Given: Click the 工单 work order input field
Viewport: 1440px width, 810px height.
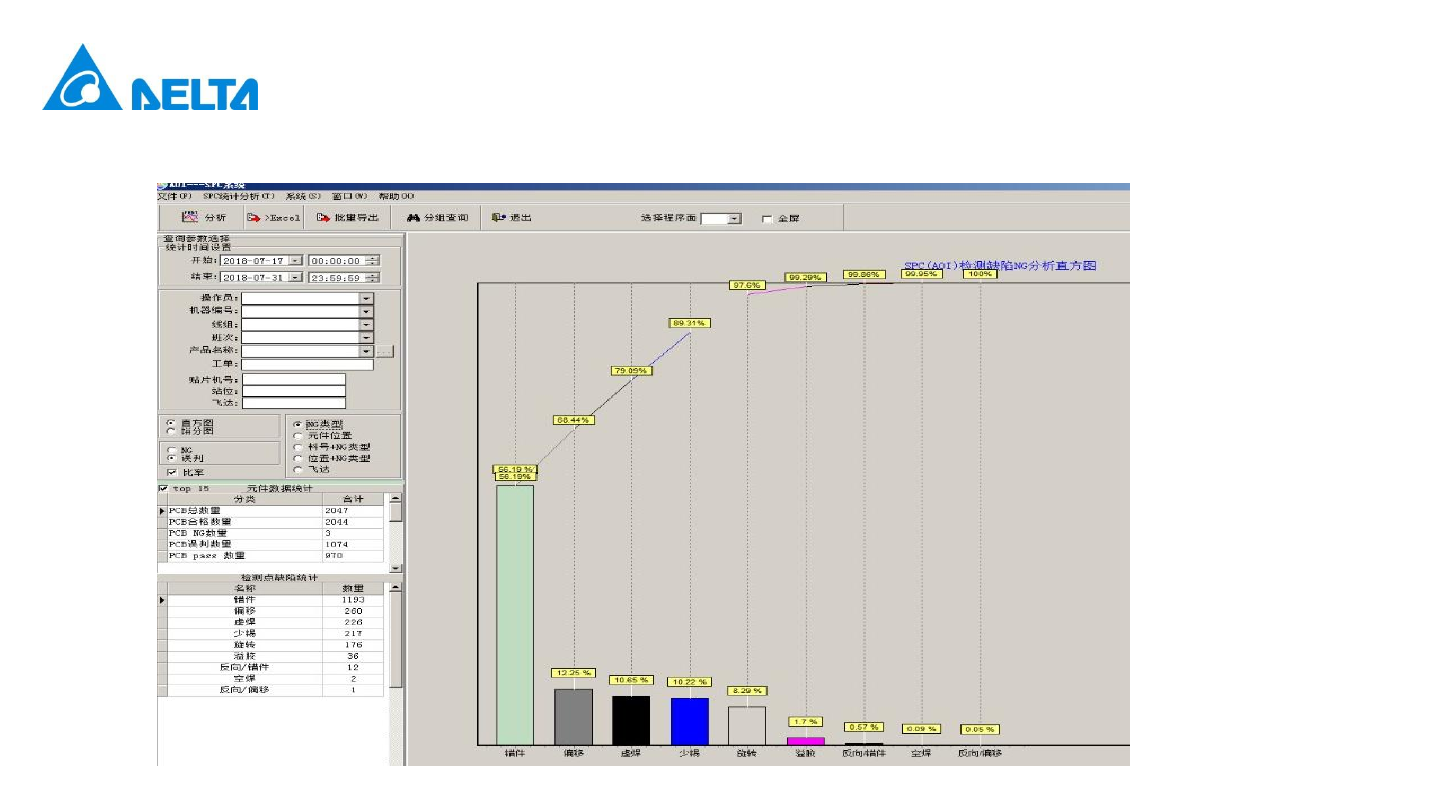Looking at the screenshot, I should coord(307,364).
